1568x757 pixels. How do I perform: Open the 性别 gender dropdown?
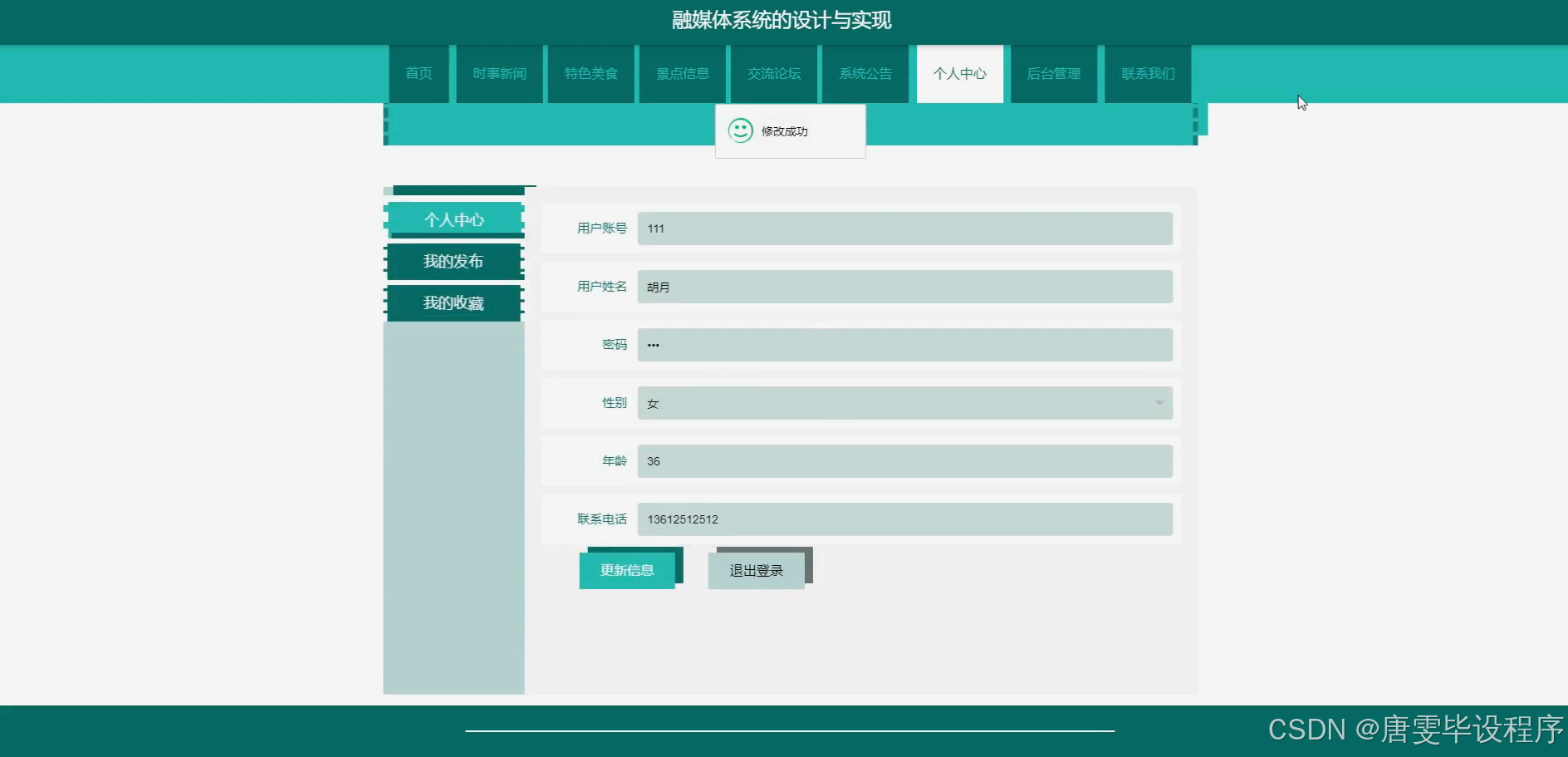(905, 402)
